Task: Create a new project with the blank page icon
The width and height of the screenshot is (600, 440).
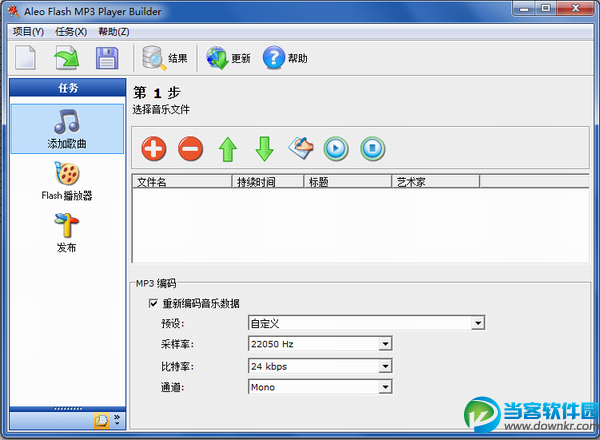Action: [26, 58]
